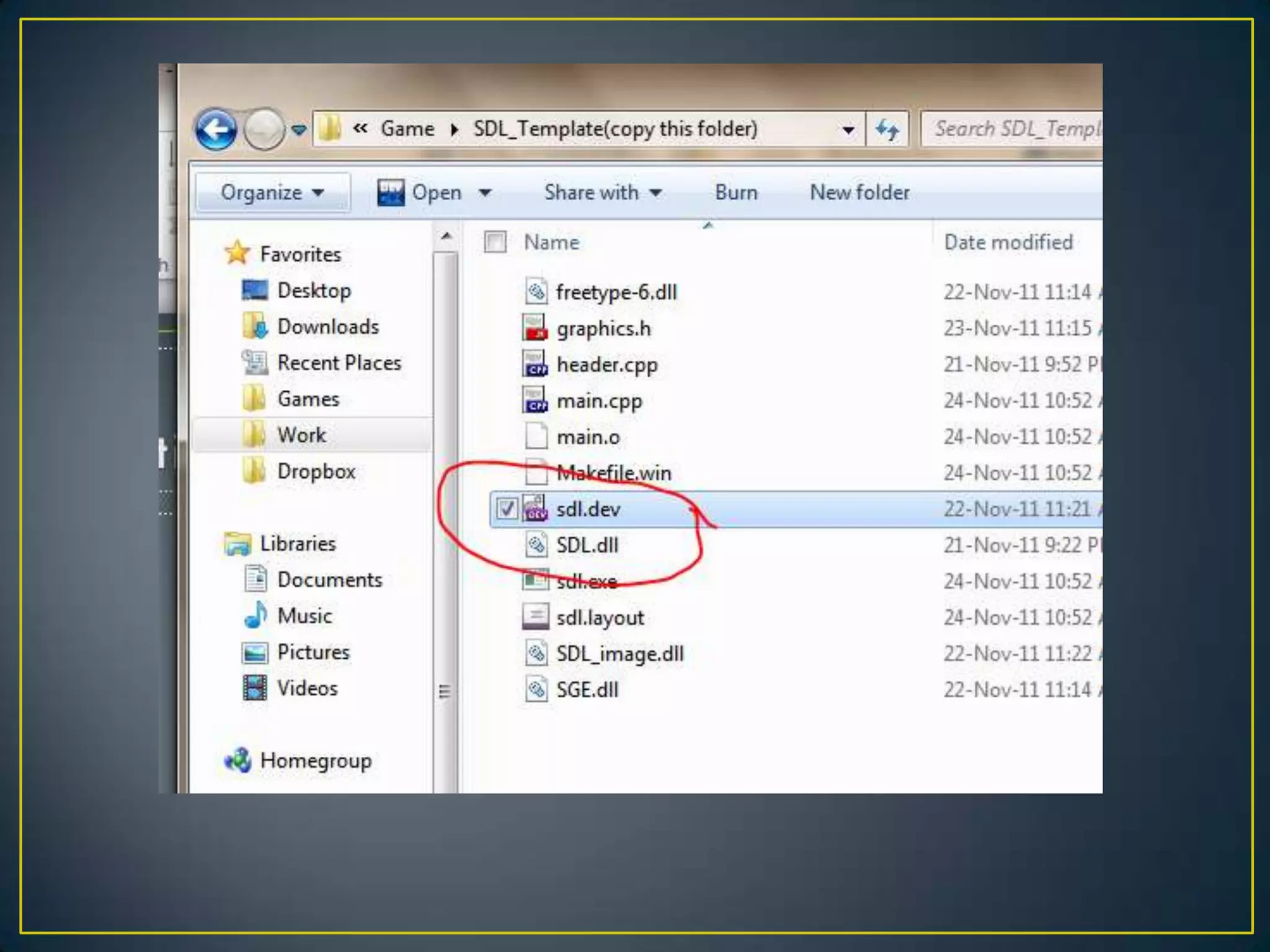Sort by Date modified column header

click(1008, 242)
